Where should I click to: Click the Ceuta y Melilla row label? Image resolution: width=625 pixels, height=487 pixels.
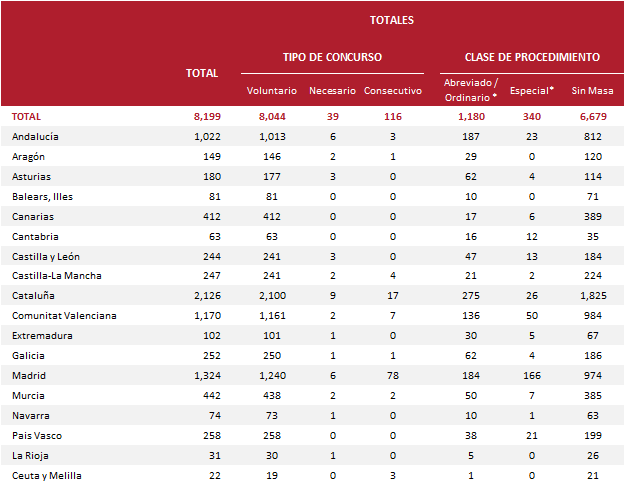[47, 476]
